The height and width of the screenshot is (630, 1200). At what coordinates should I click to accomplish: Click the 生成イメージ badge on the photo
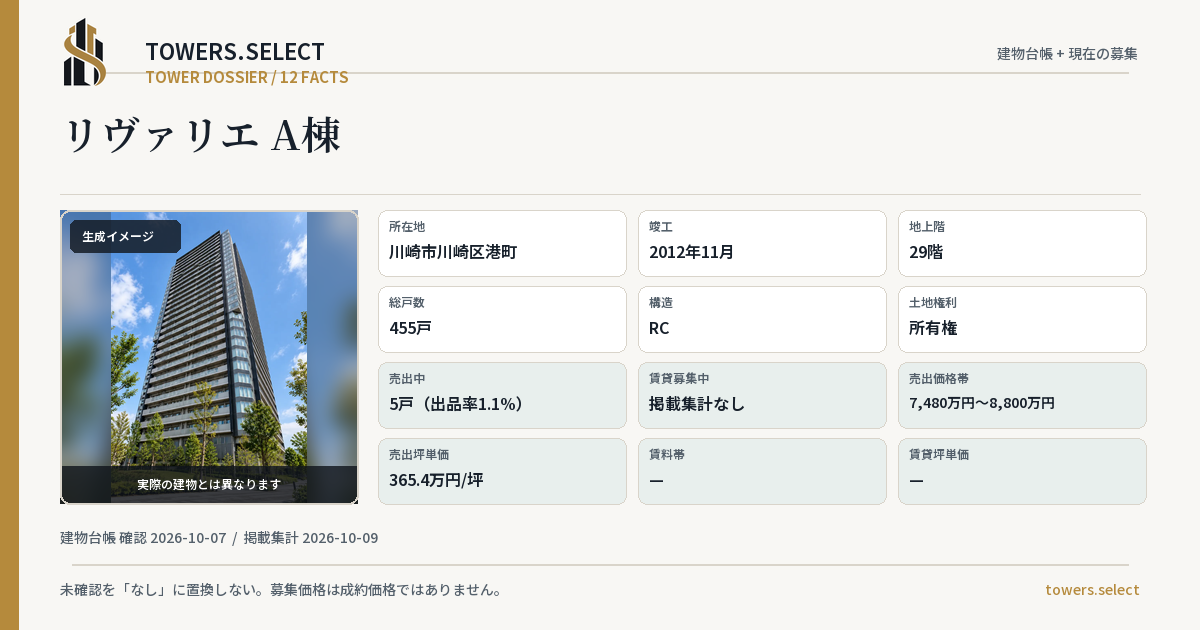(125, 237)
